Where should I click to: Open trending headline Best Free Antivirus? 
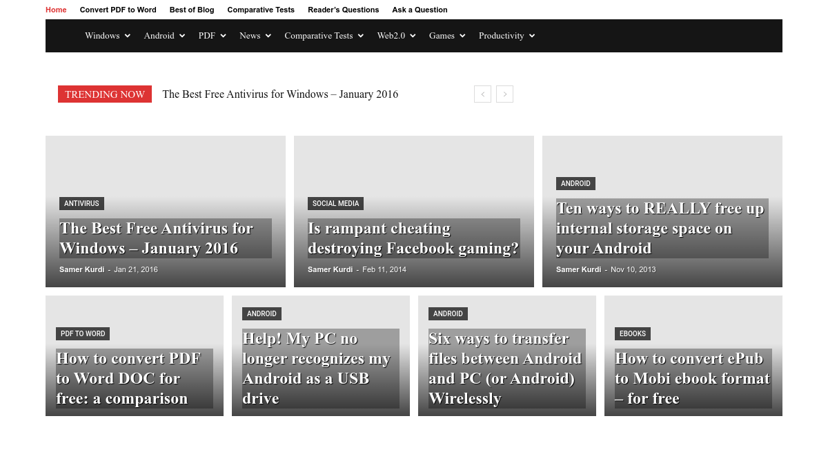pyautogui.click(x=280, y=94)
